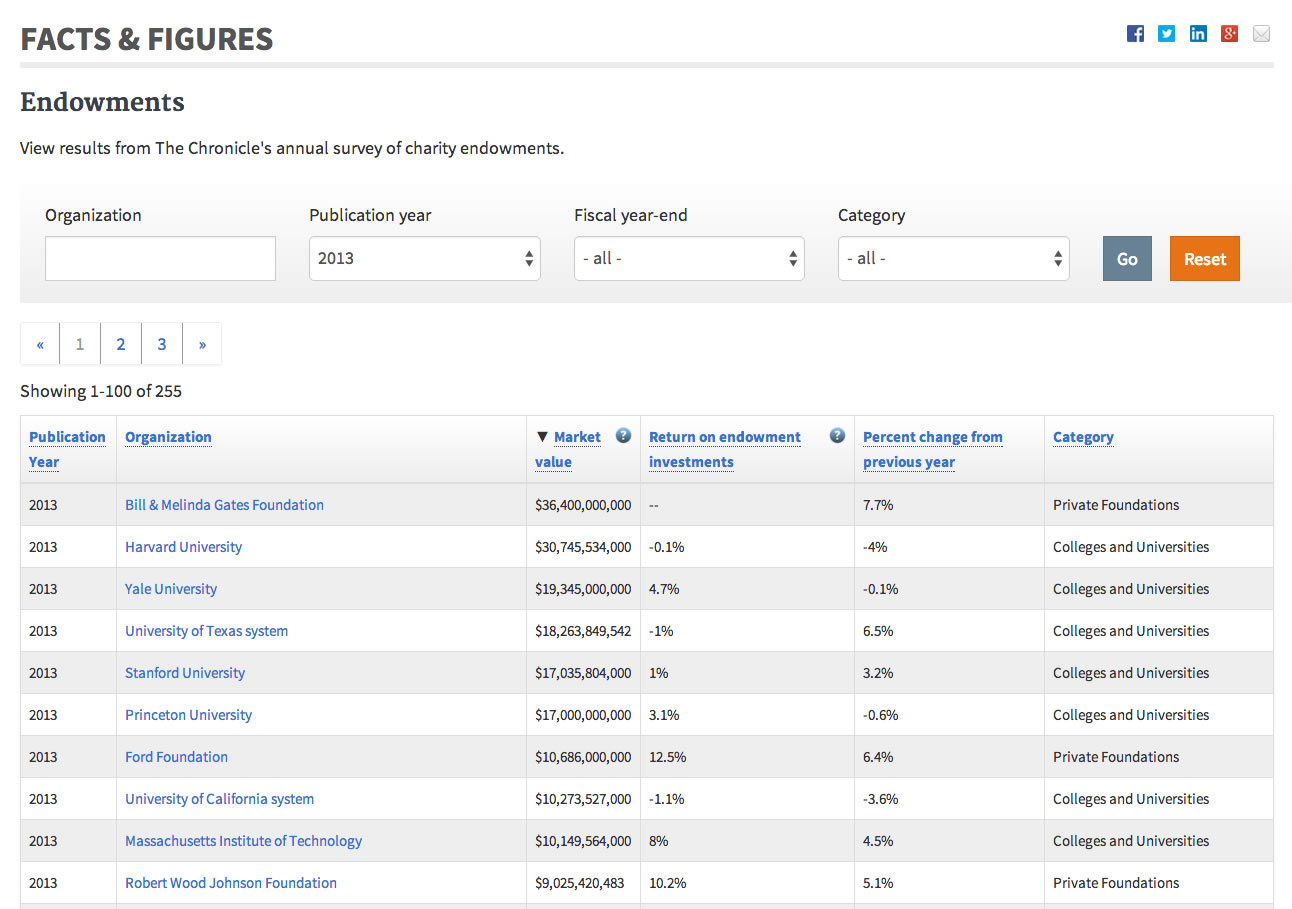The width and height of the screenshot is (1292, 909).
Task: Sort by Organization column header
Action: click(168, 437)
